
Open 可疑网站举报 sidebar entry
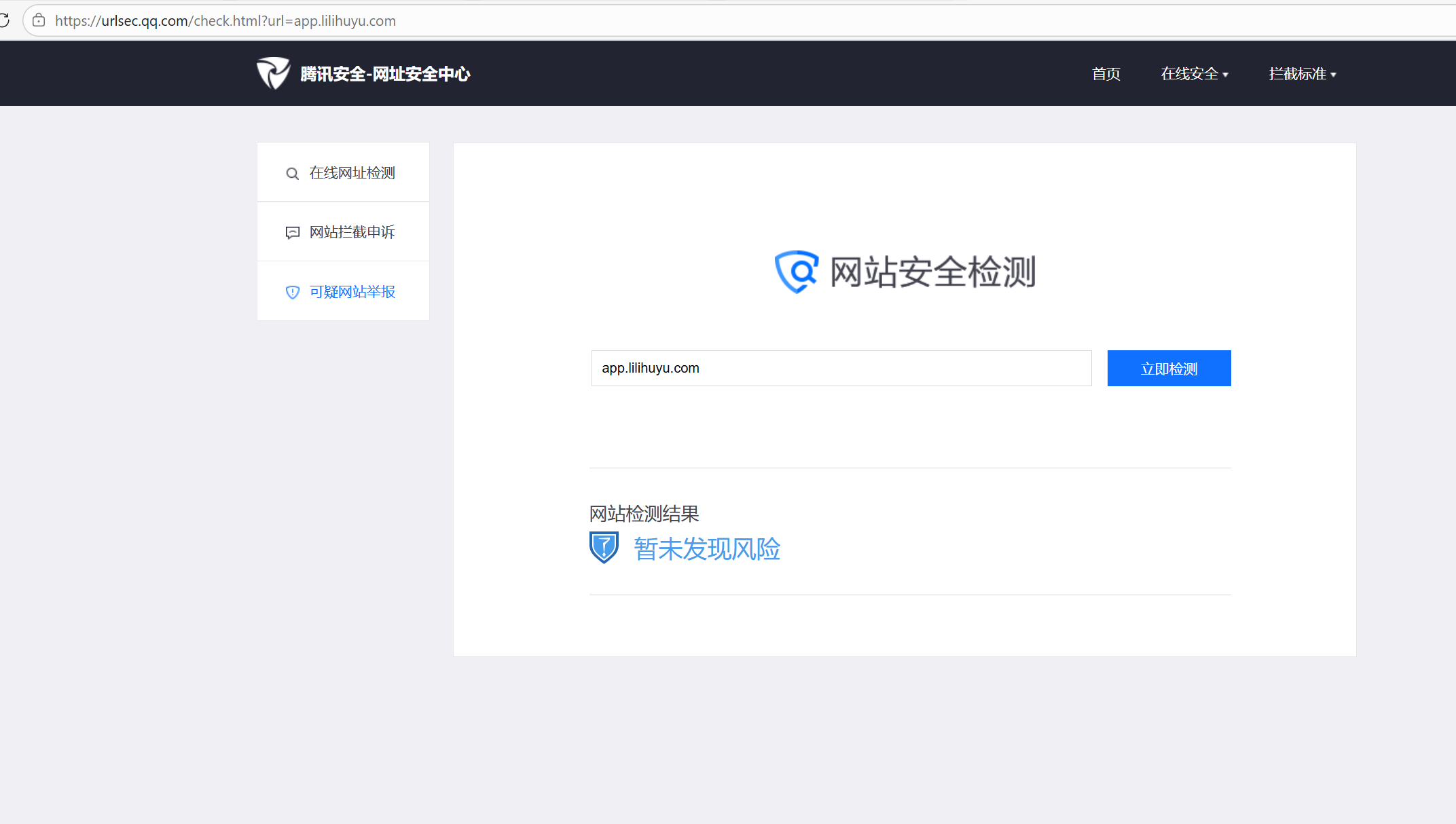pyautogui.click(x=352, y=292)
